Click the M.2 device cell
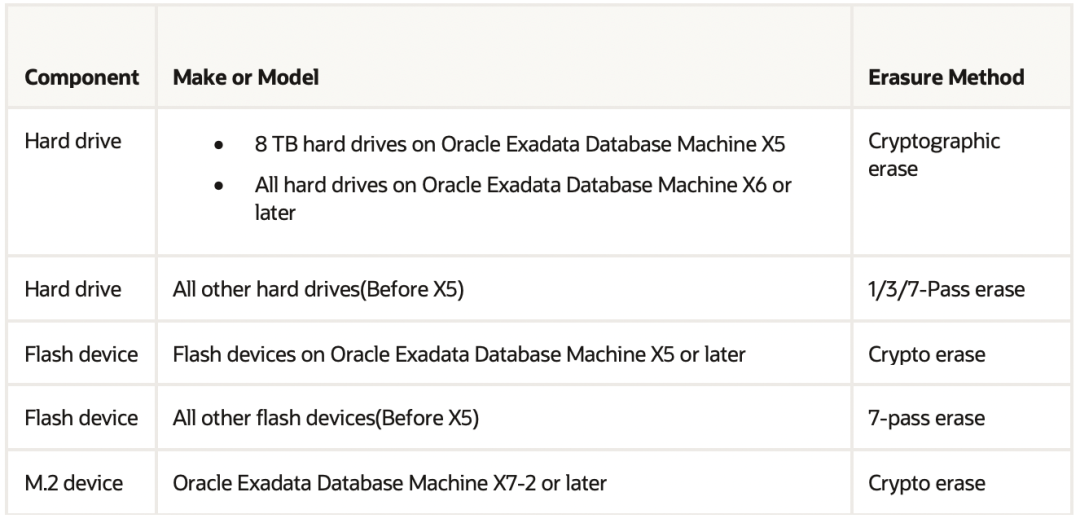 (x=73, y=483)
